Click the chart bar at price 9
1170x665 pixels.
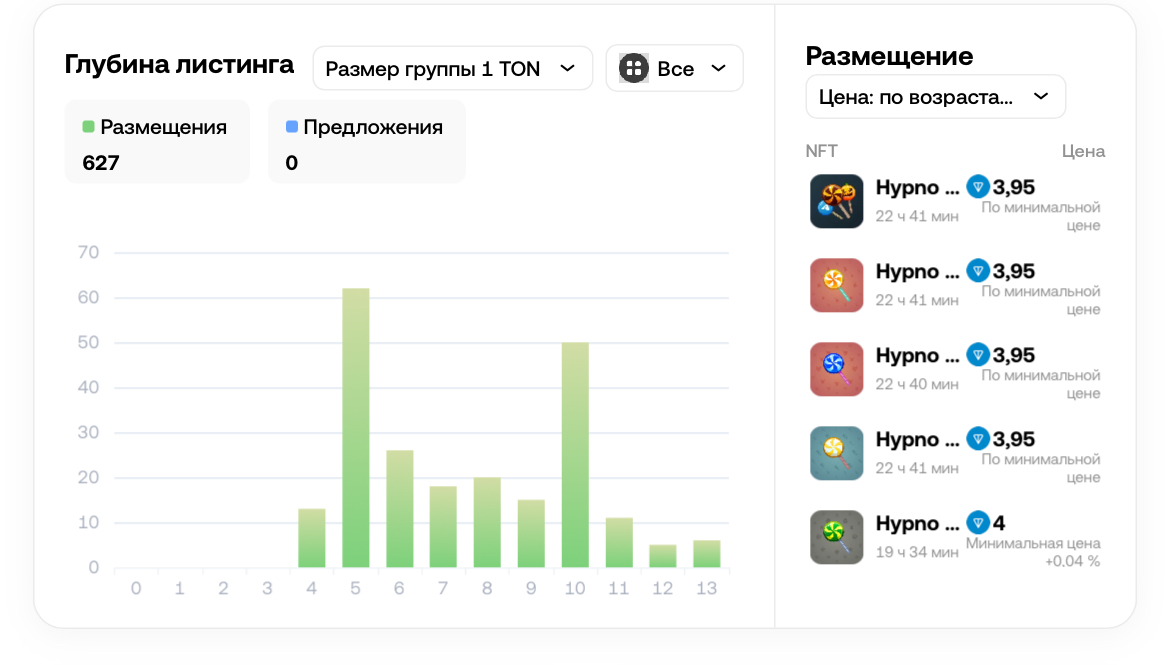point(531,534)
